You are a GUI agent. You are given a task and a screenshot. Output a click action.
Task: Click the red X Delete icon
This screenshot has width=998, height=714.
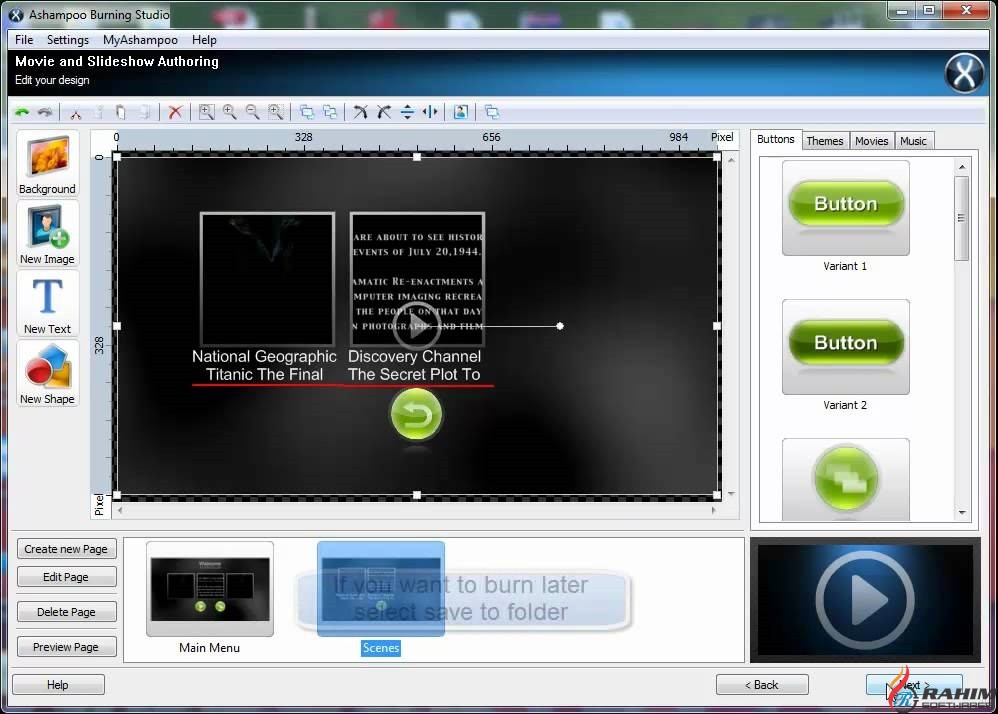175,113
